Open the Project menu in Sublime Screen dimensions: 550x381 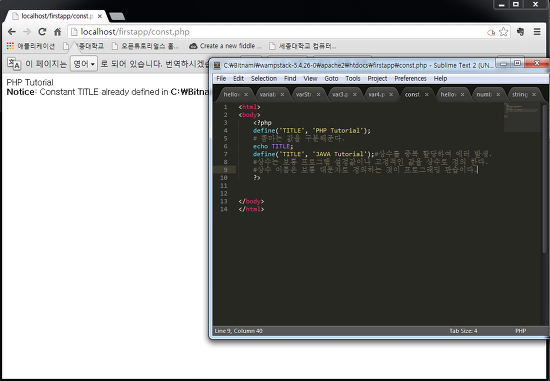(x=377, y=79)
